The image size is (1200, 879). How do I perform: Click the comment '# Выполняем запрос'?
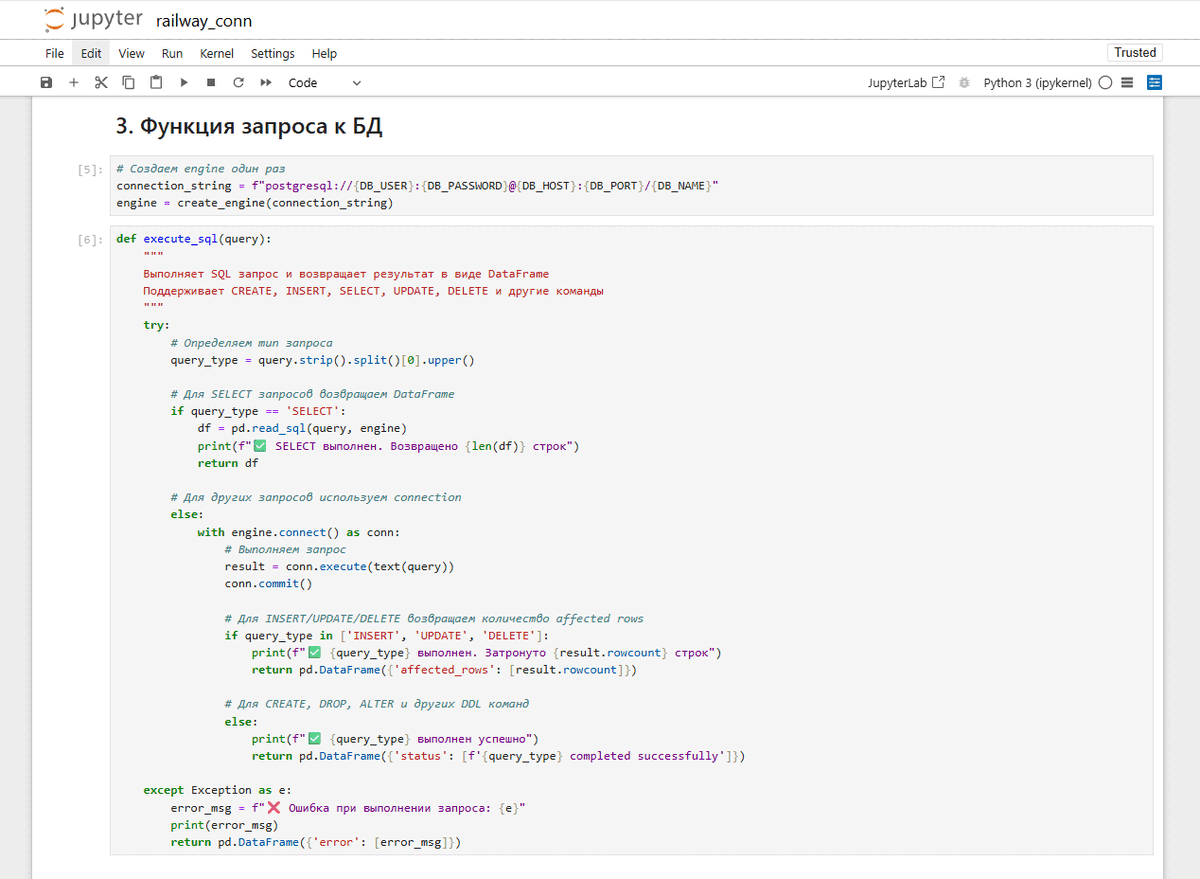click(x=285, y=549)
